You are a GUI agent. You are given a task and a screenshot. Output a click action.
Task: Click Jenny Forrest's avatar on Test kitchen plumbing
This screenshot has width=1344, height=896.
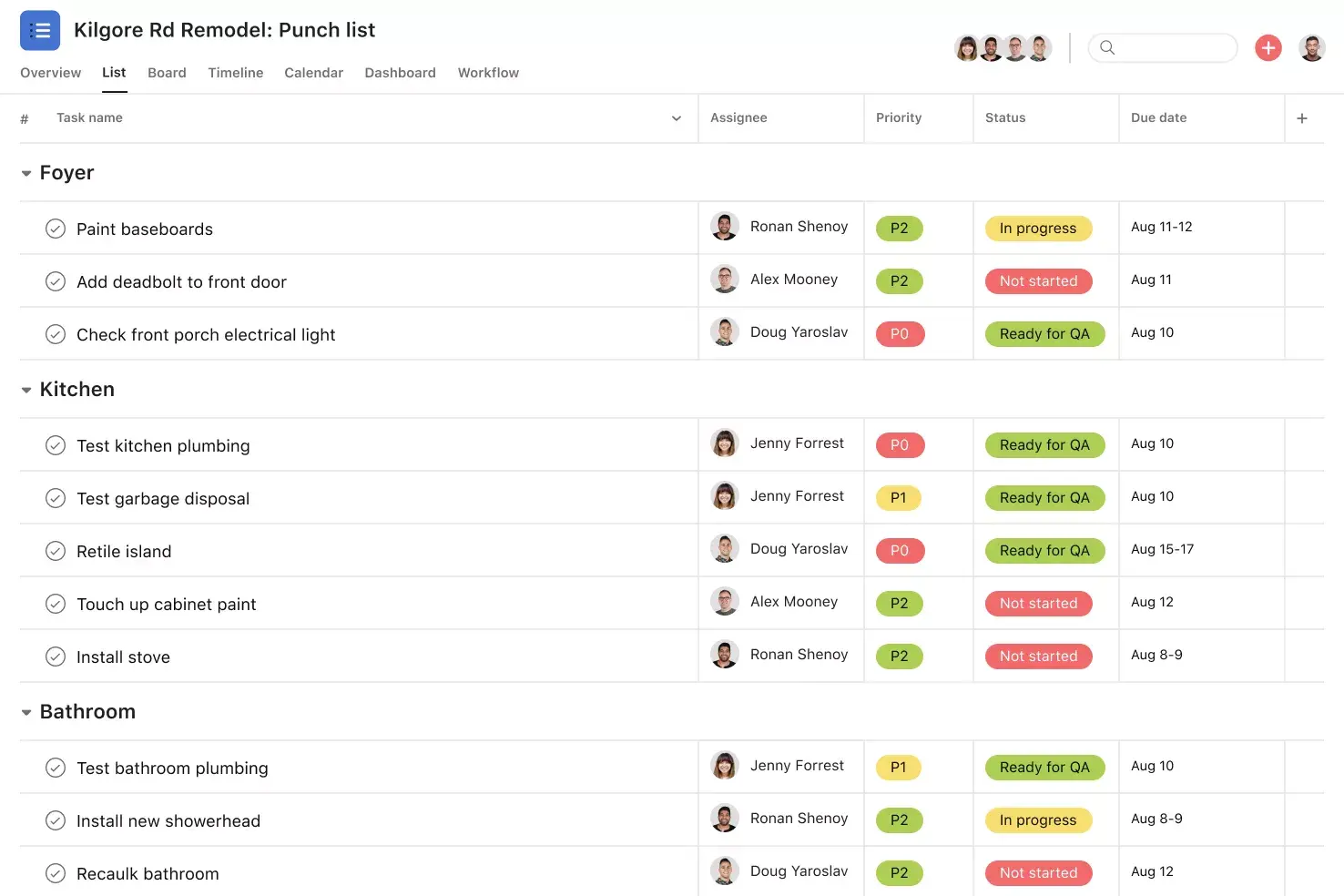pos(724,443)
